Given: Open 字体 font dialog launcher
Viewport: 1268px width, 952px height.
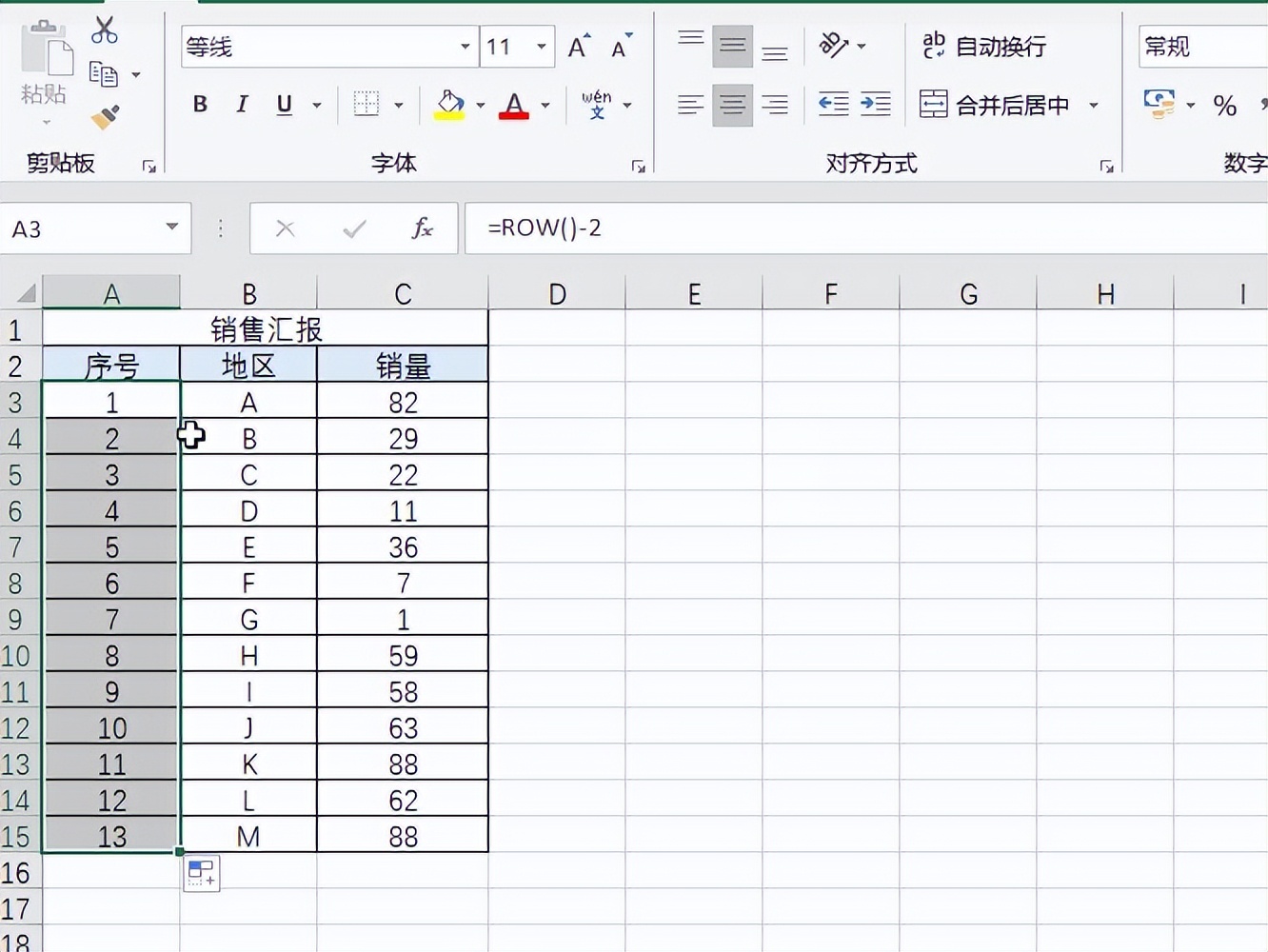Looking at the screenshot, I should pos(638,167).
